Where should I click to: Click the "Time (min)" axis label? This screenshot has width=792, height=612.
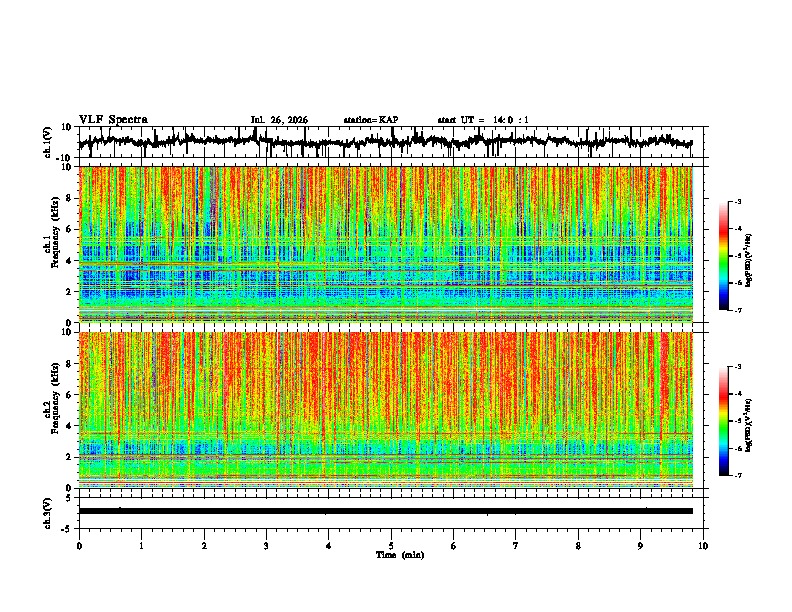point(400,555)
